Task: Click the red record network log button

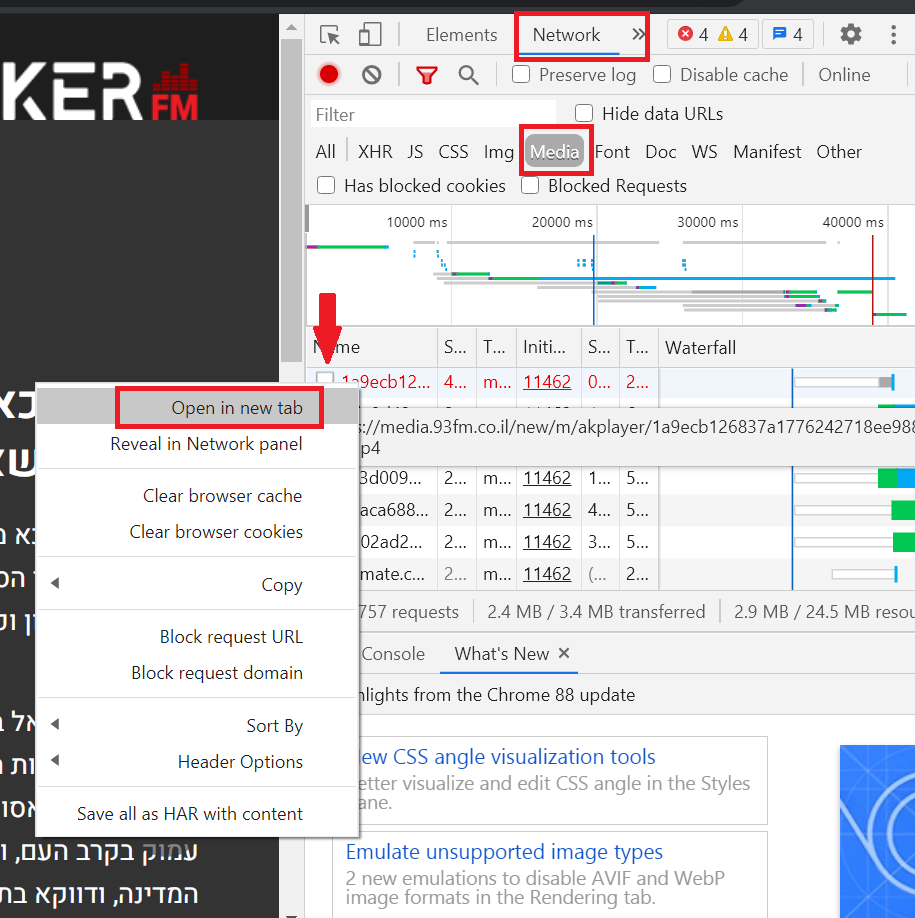Action: pos(329,74)
